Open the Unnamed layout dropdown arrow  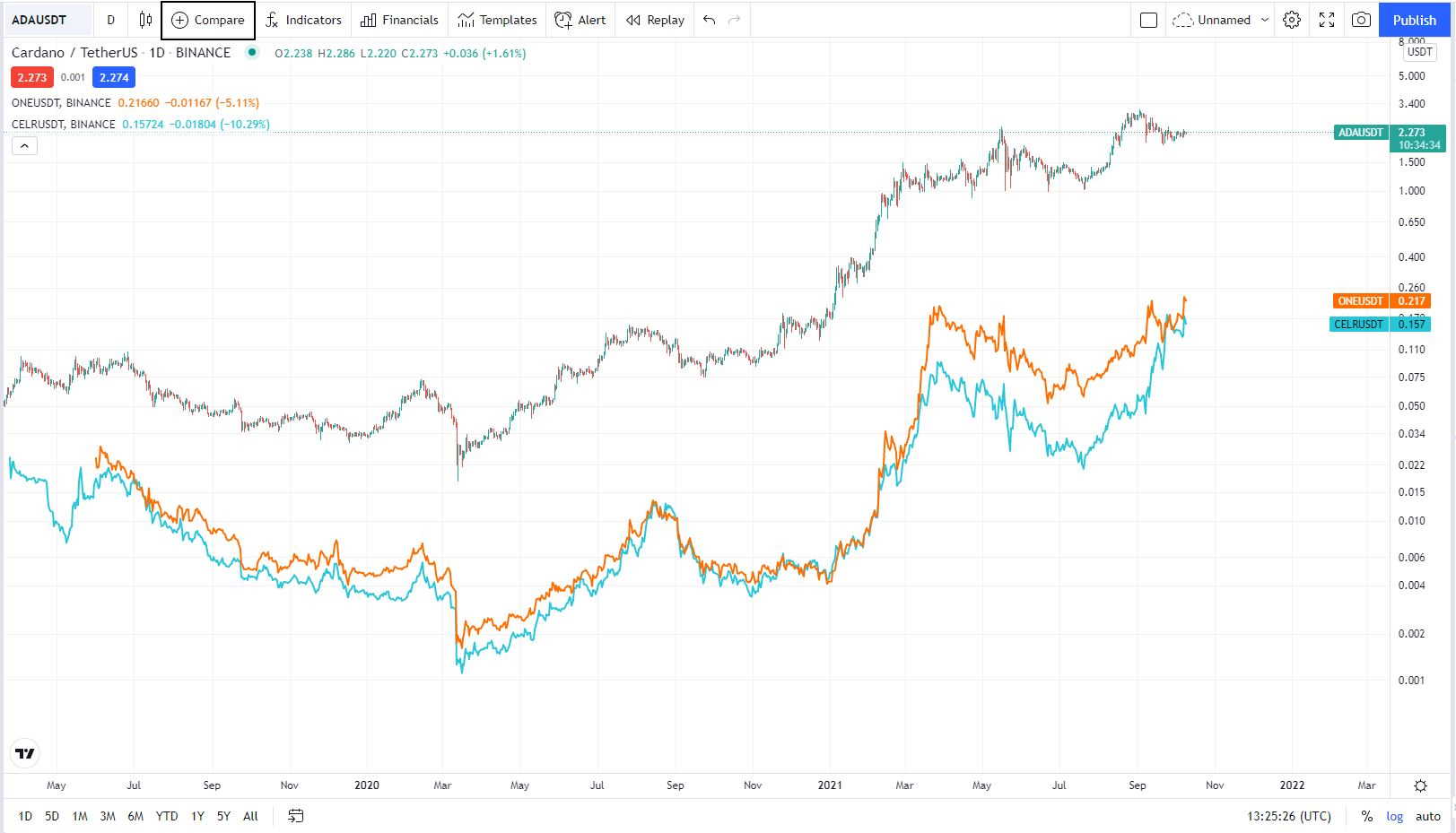click(1265, 20)
